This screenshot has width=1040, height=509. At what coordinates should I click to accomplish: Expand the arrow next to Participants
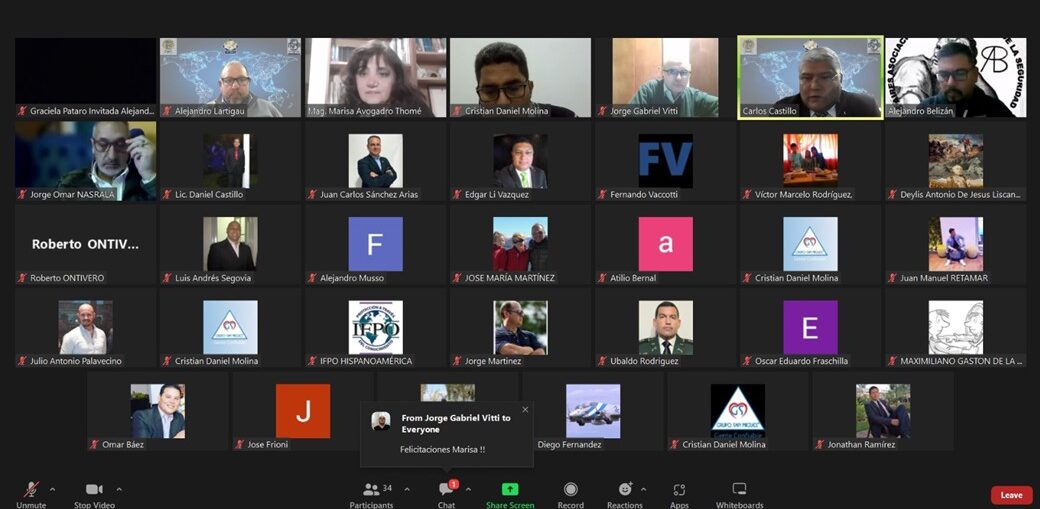click(406, 489)
